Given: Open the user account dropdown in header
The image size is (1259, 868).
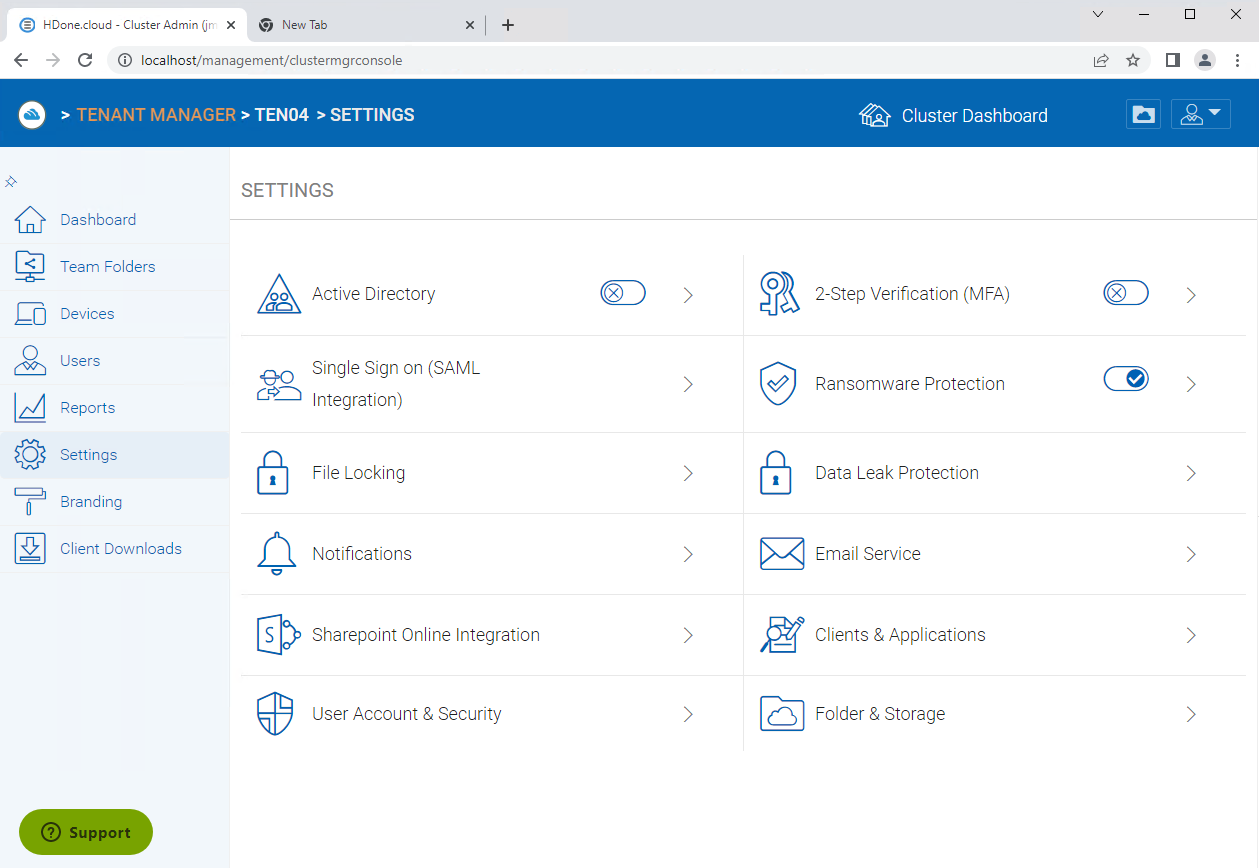Looking at the screenshot, I should pyautogui.click(x=1201, y=115).
